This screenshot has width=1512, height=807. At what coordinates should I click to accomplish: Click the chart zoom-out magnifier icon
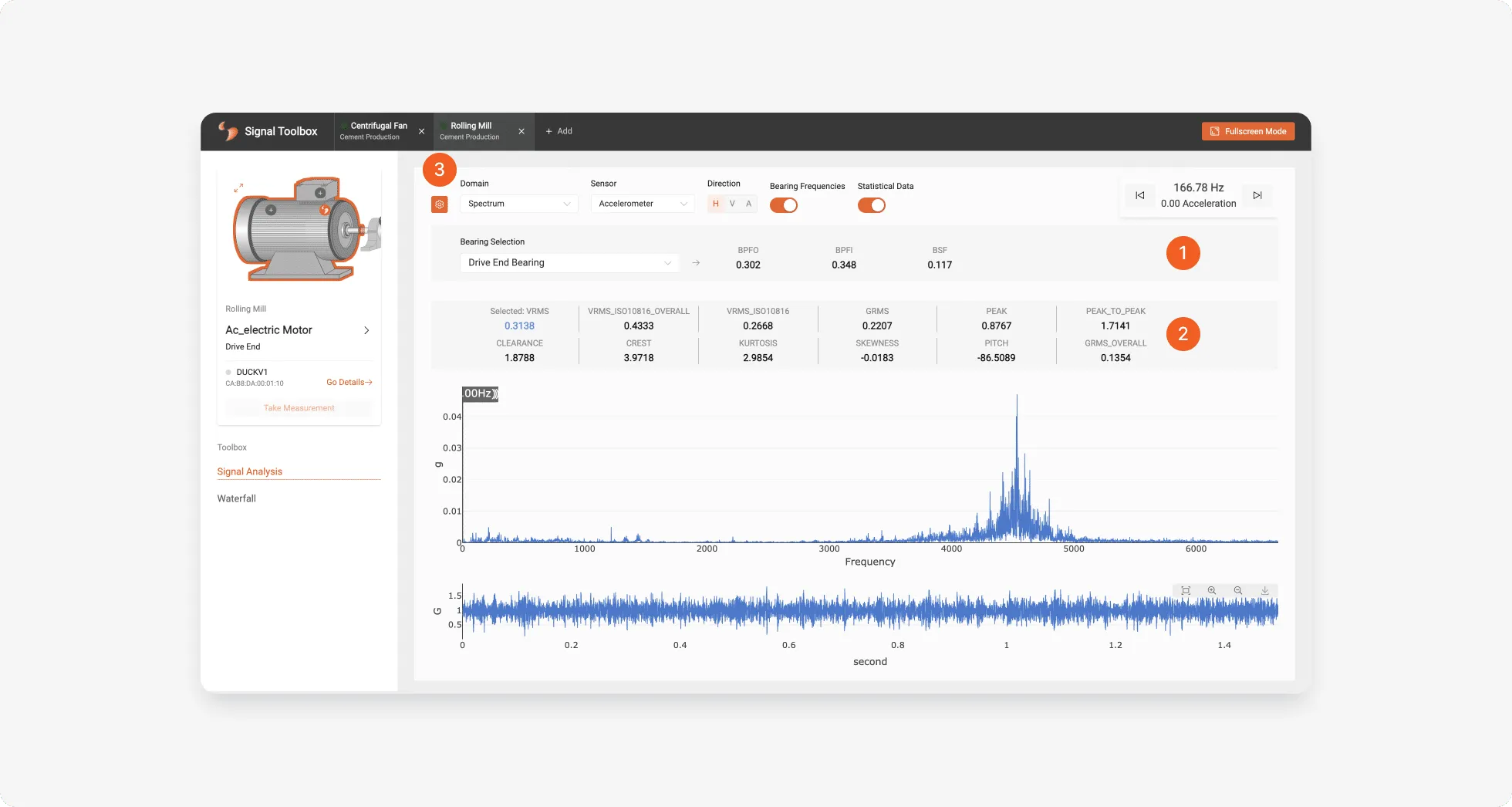click(x=1238, y=590)
